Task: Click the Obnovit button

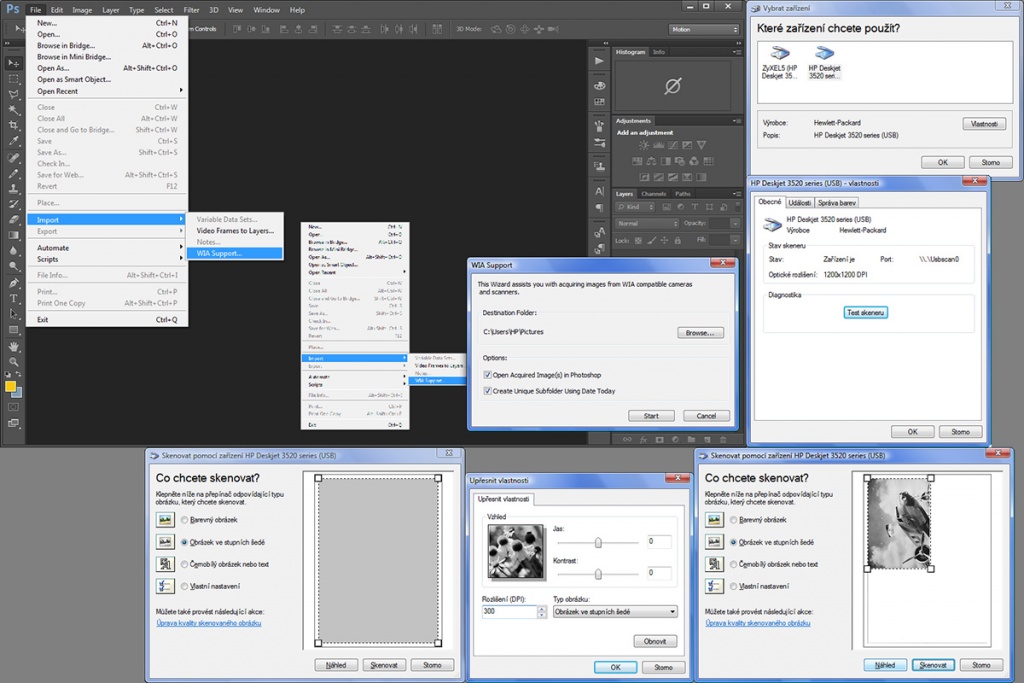Action: 655,641
